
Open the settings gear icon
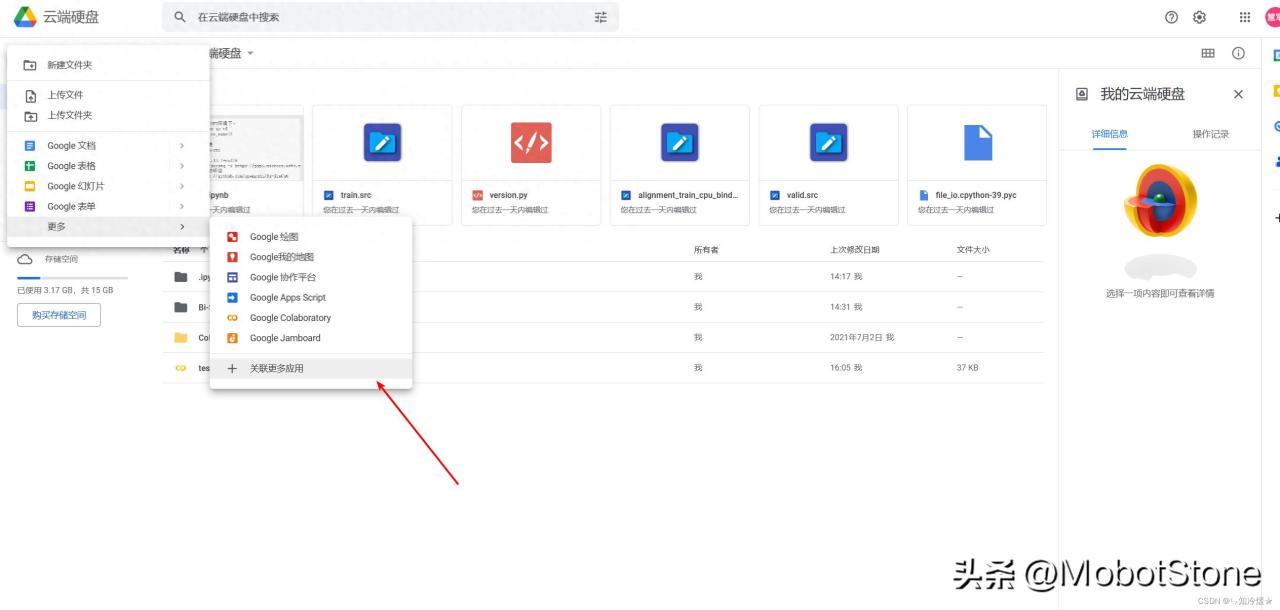(1199, 17)
